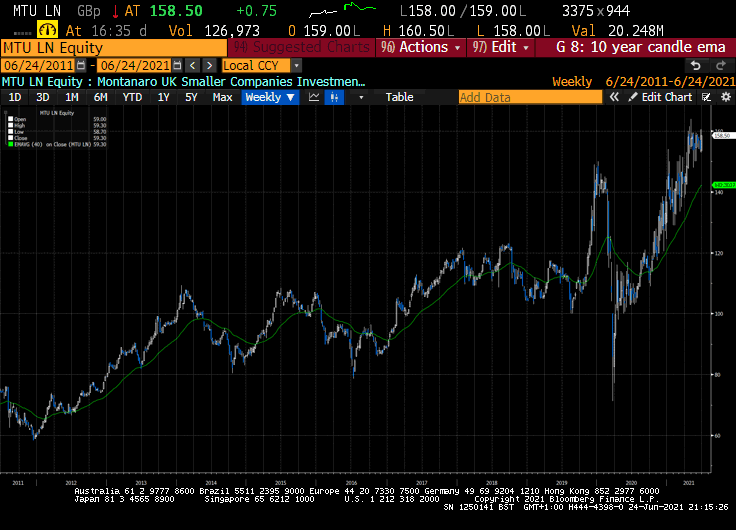The image size is (736, 530).
Task: Click the last price label 158.50 on axis
Action: [722, 136]
